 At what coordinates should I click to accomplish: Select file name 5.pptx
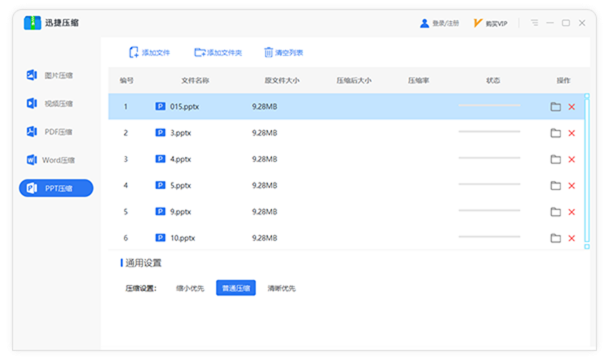181,186
